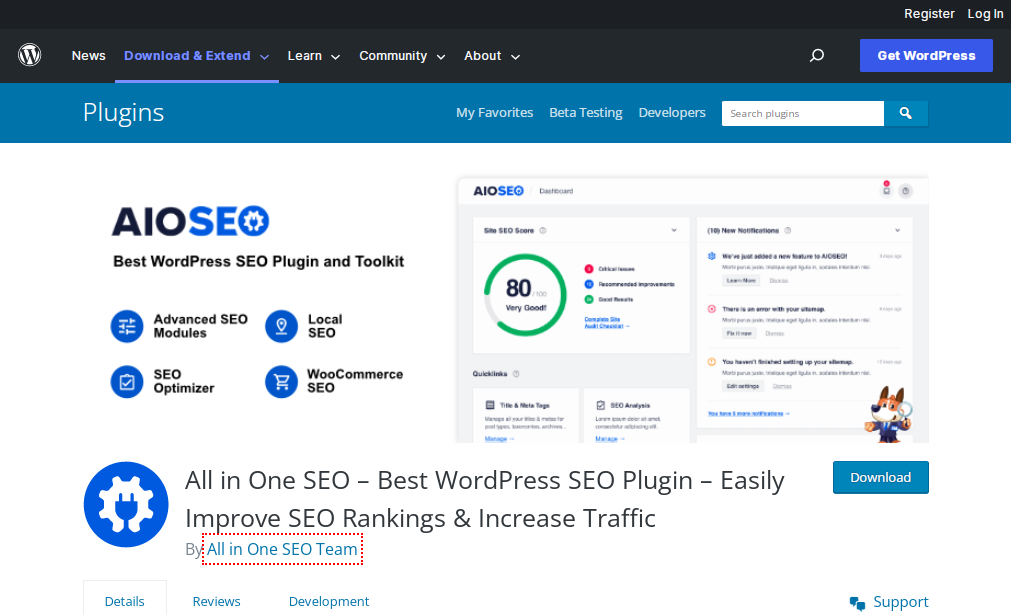Click the AIOSEO banner logo
The width and height of the screenshot is (1011, 615).
point(190,221)
